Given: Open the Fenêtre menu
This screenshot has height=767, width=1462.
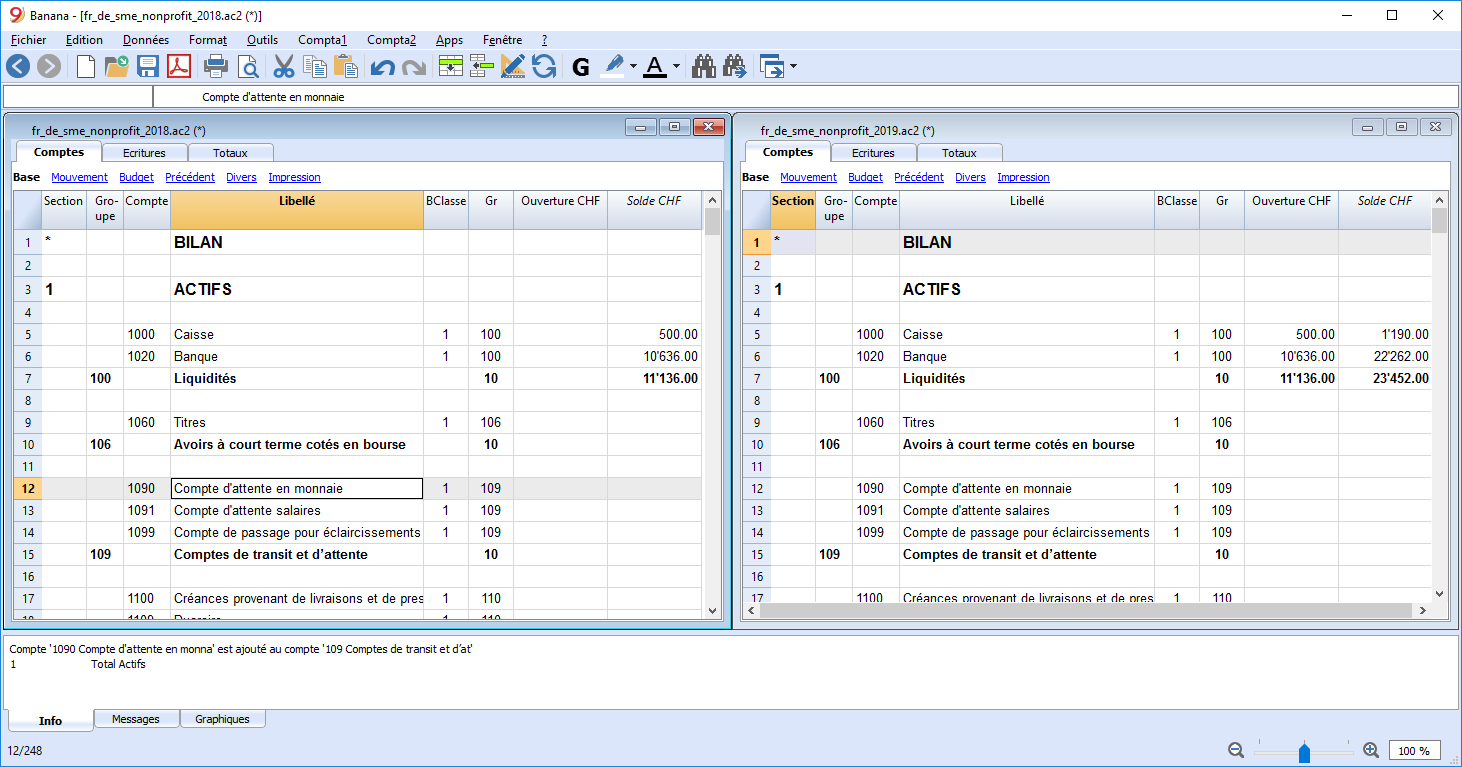Looking at the screenshot, I should pos(502,40).
